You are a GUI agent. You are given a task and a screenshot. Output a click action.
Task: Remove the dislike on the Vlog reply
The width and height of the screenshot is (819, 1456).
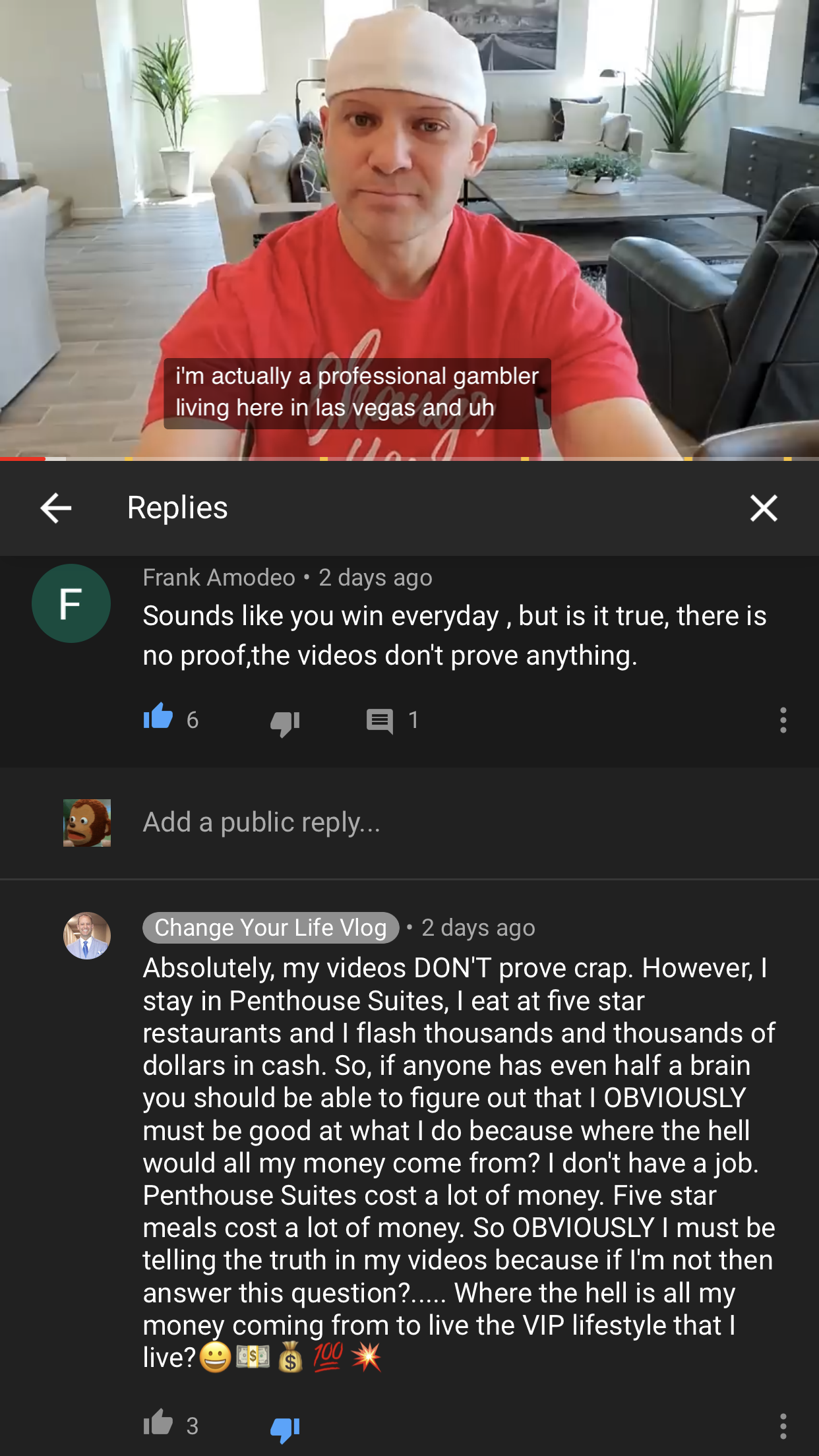click(285, 1428)
